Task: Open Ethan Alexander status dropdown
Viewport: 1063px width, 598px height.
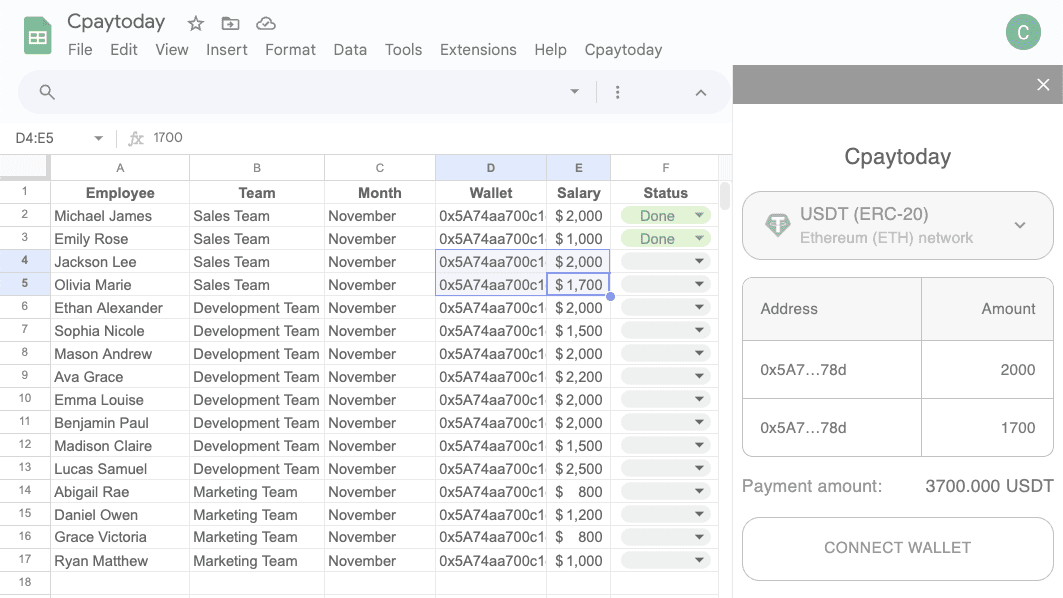Action: (x=665, y=308)
